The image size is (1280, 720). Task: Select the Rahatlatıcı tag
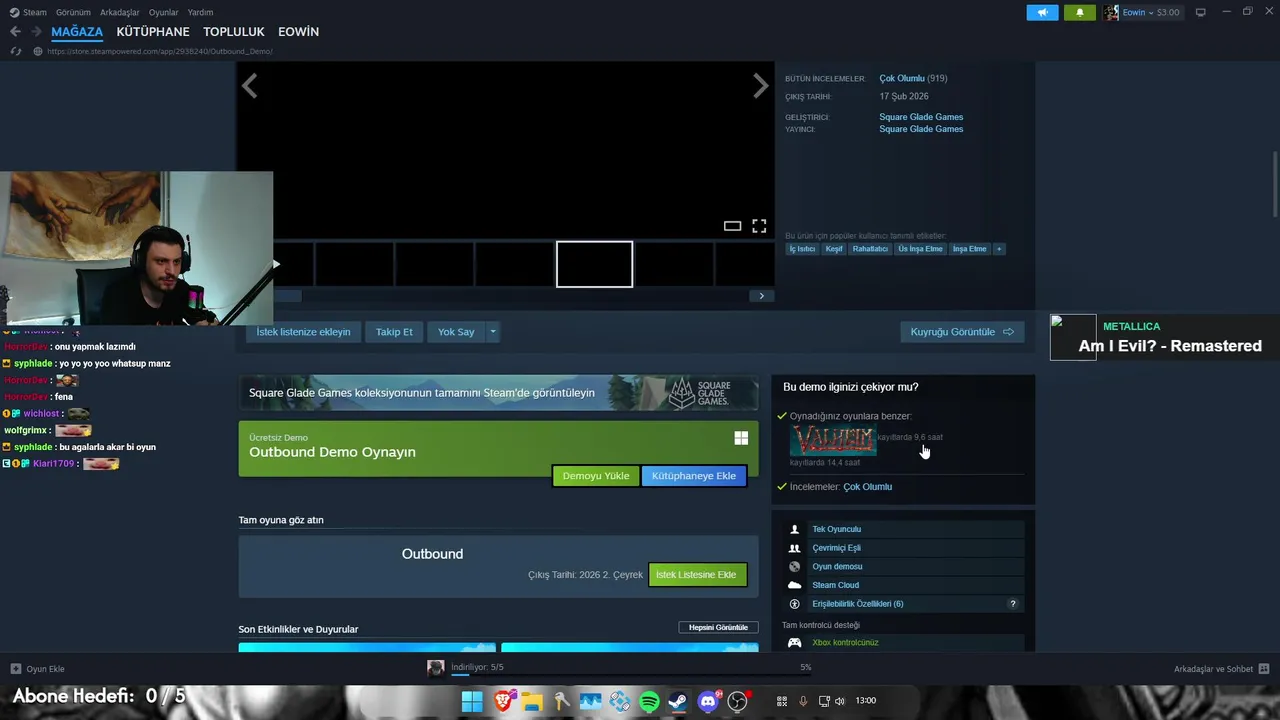click(x=870, y=249)
